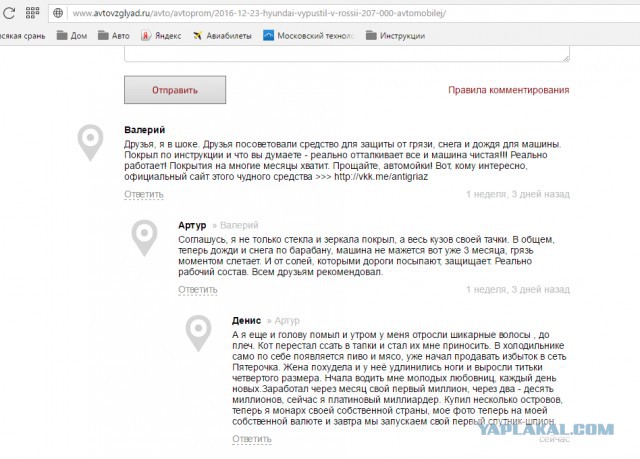Click the author name Денис

pos(247,320)
